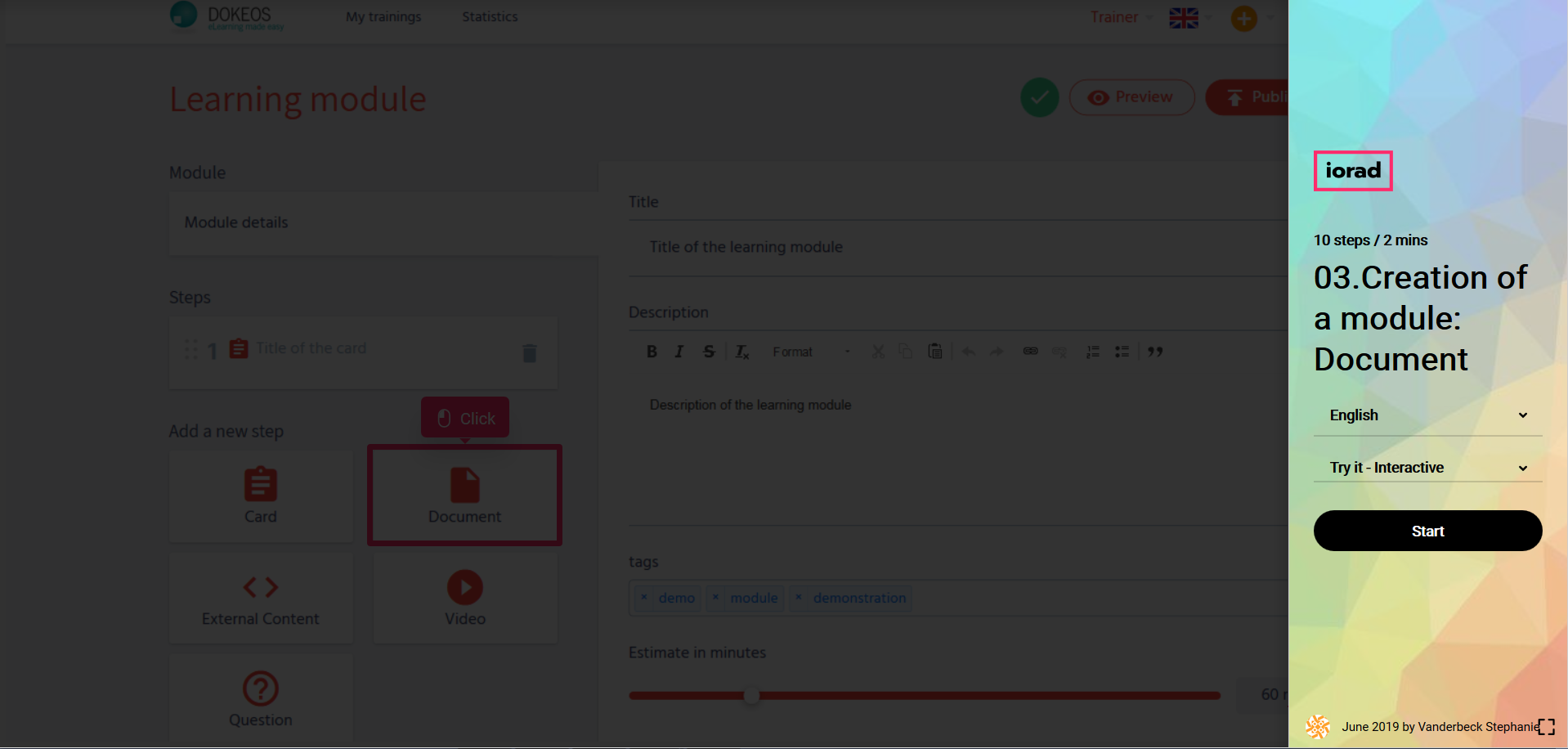Toggle bold formatting in description editor

[x=652, y=352]
